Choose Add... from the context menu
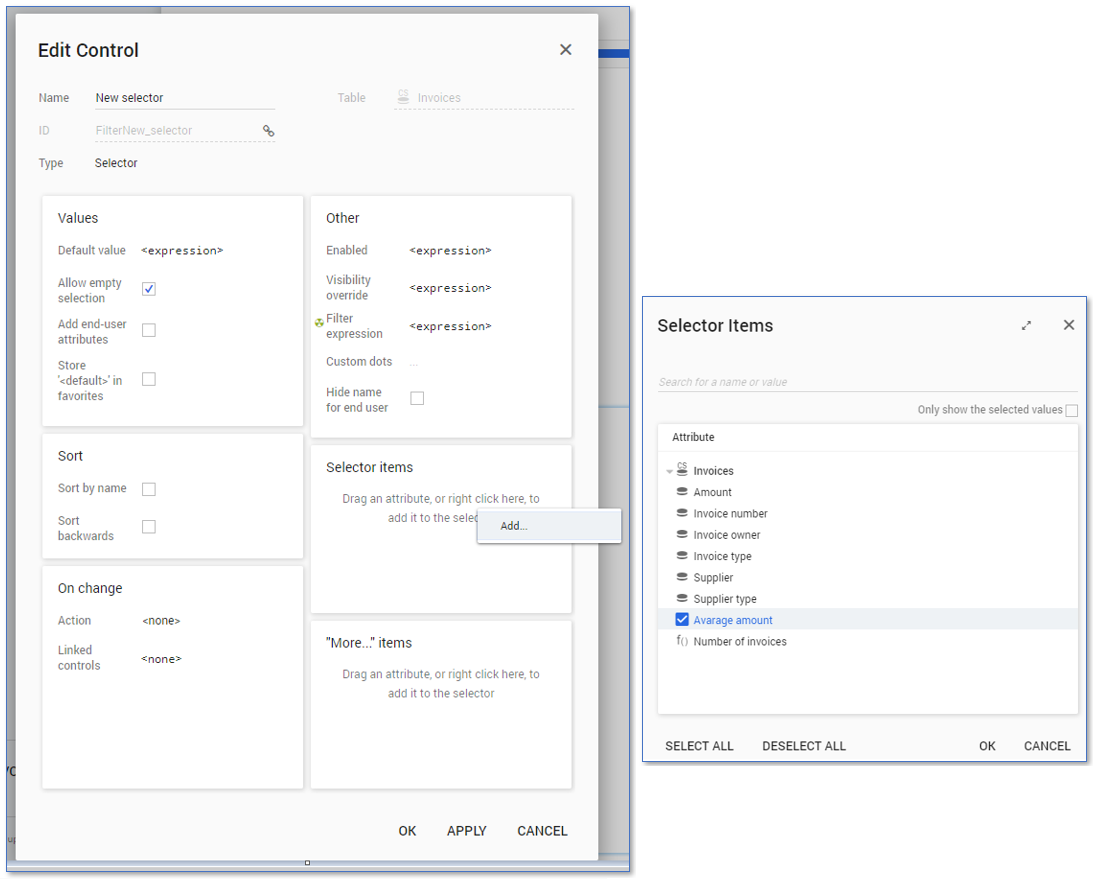This screenshot has height=881, width=1095. 514,526
